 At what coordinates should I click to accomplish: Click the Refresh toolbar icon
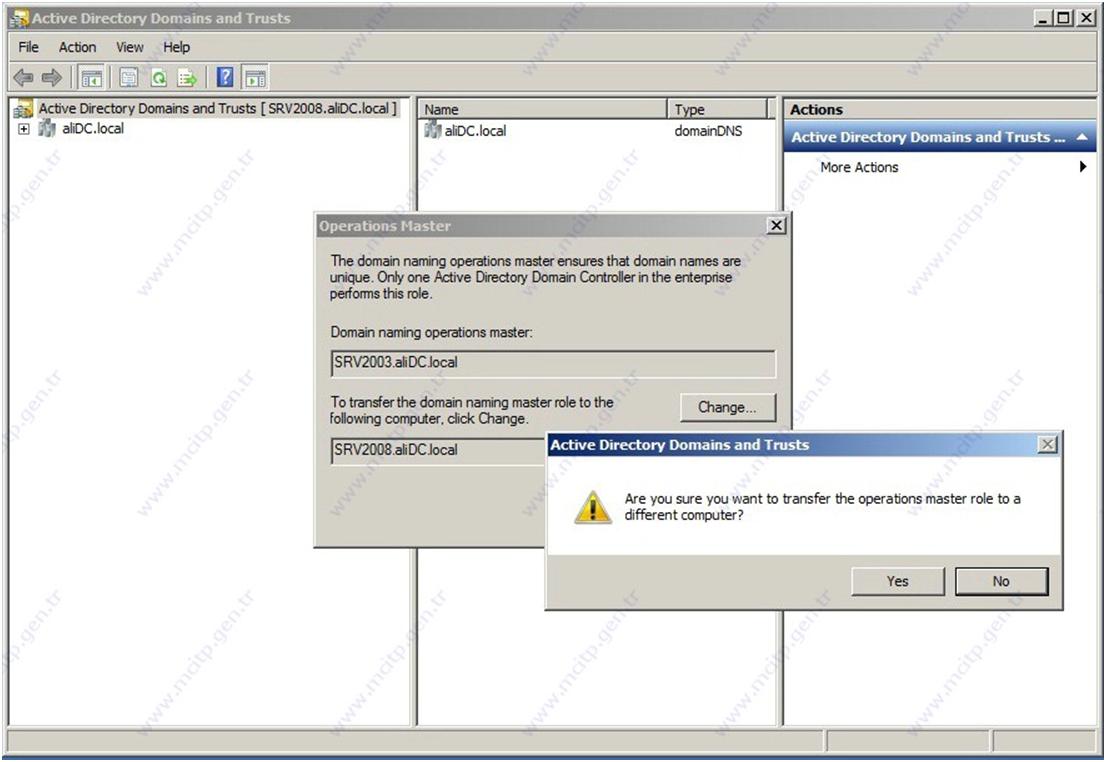159,78
